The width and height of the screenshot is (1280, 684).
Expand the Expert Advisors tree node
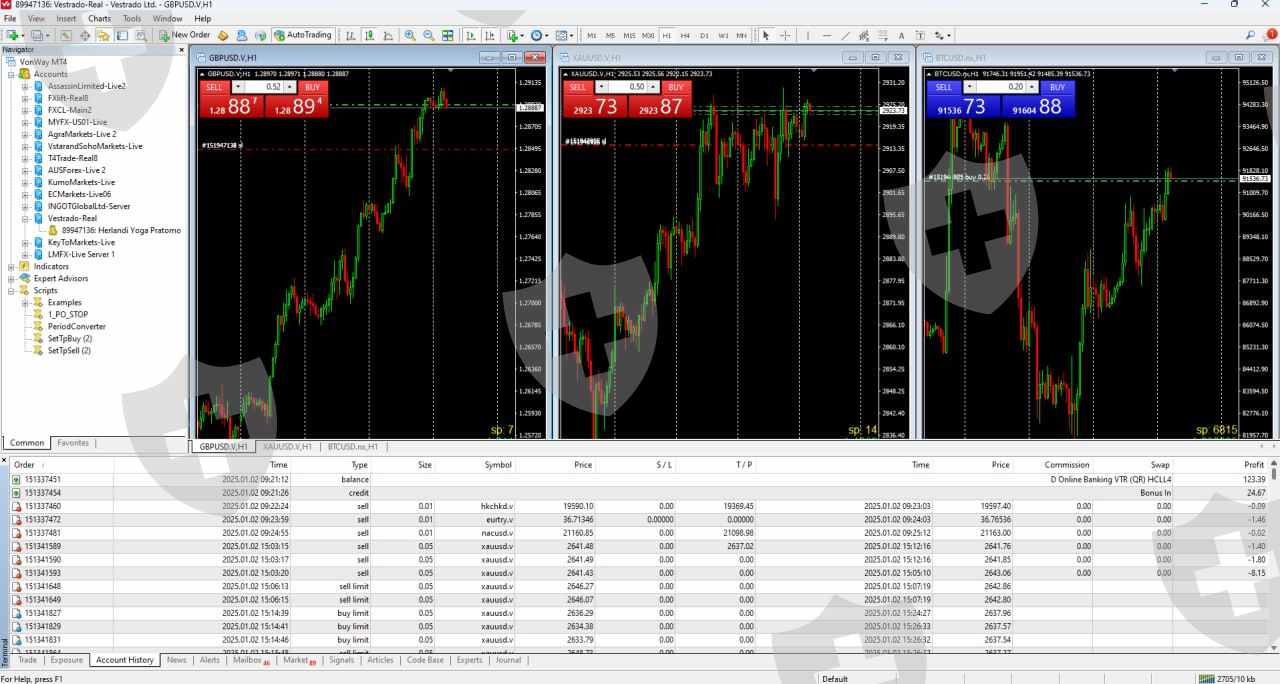coord(11,278)
